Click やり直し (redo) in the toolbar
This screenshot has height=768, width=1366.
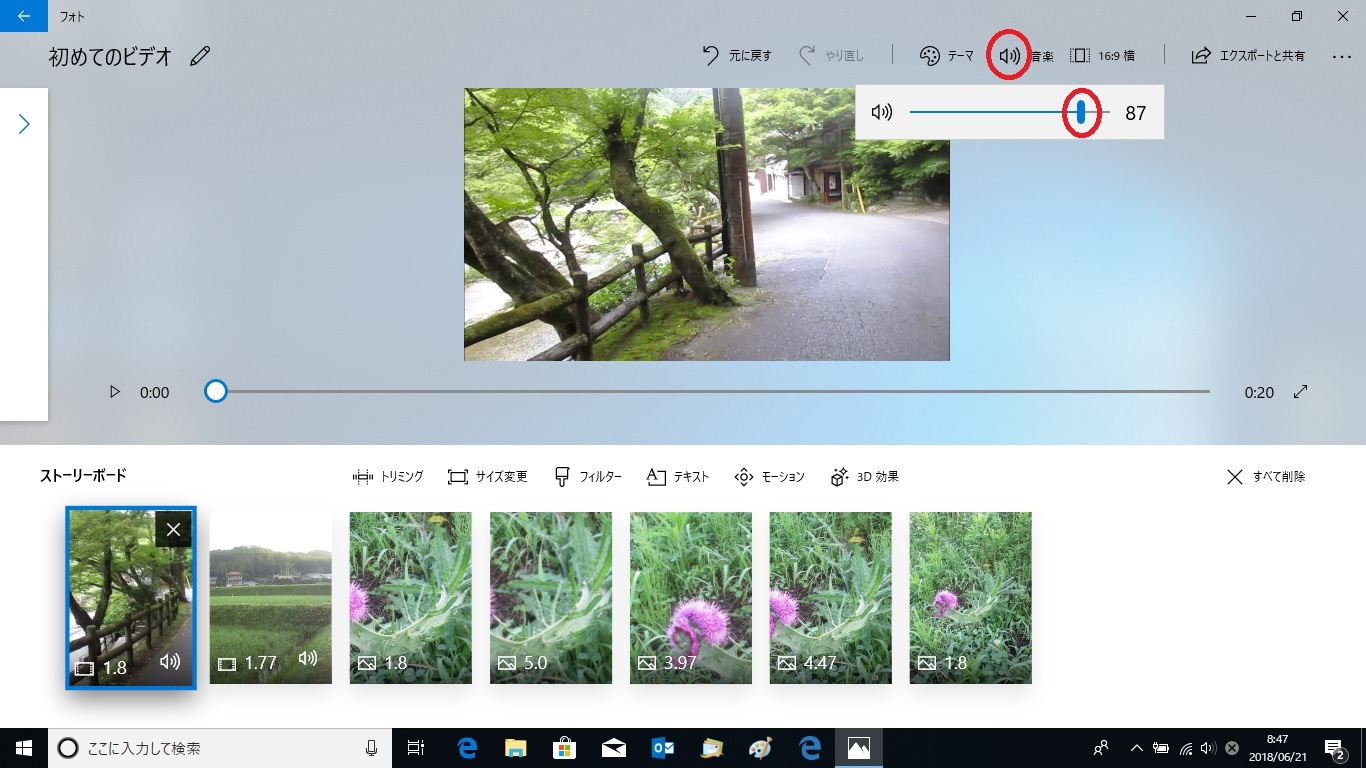point(831,56)
